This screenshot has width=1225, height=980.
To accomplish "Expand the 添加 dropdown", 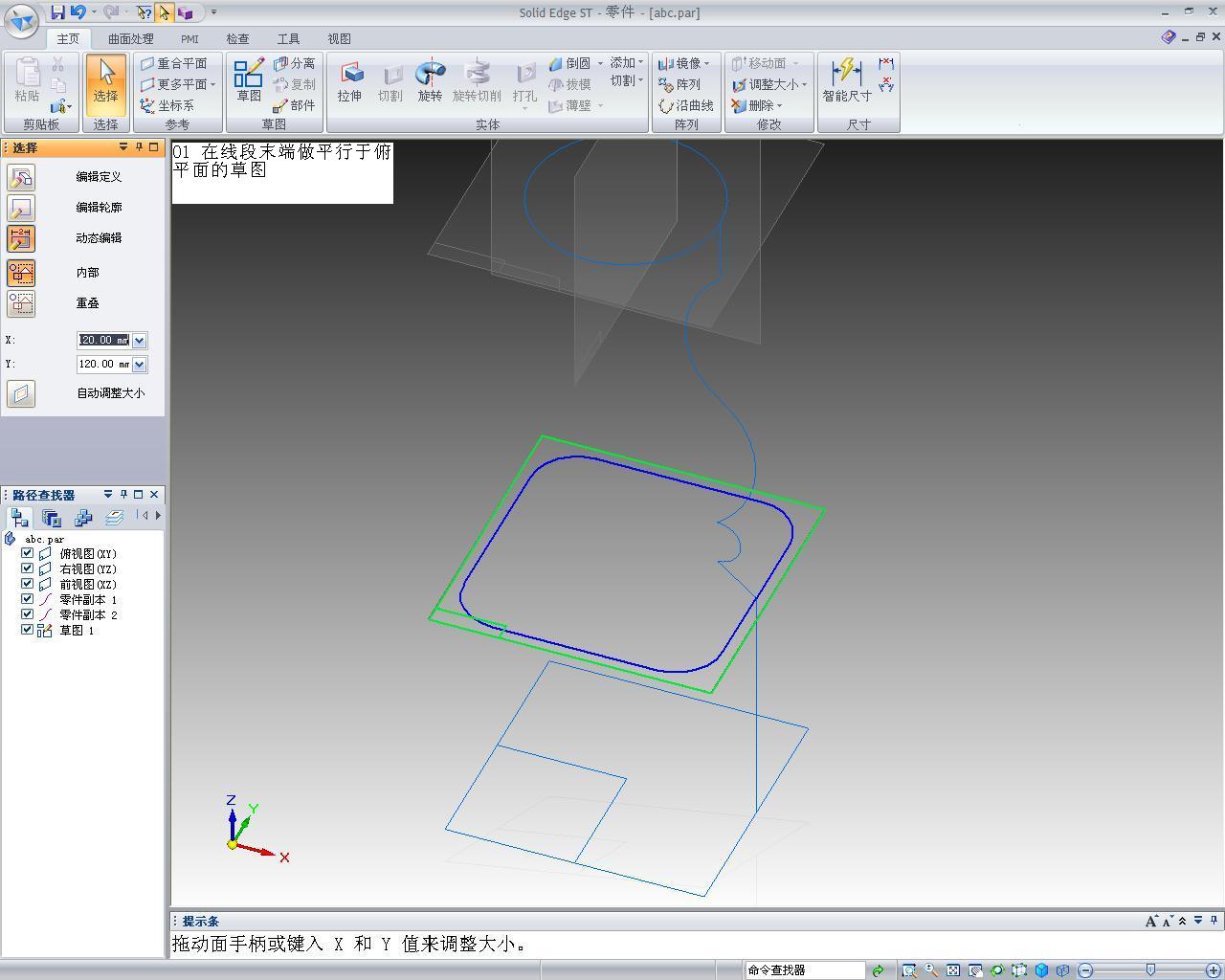I will [640, 63].
